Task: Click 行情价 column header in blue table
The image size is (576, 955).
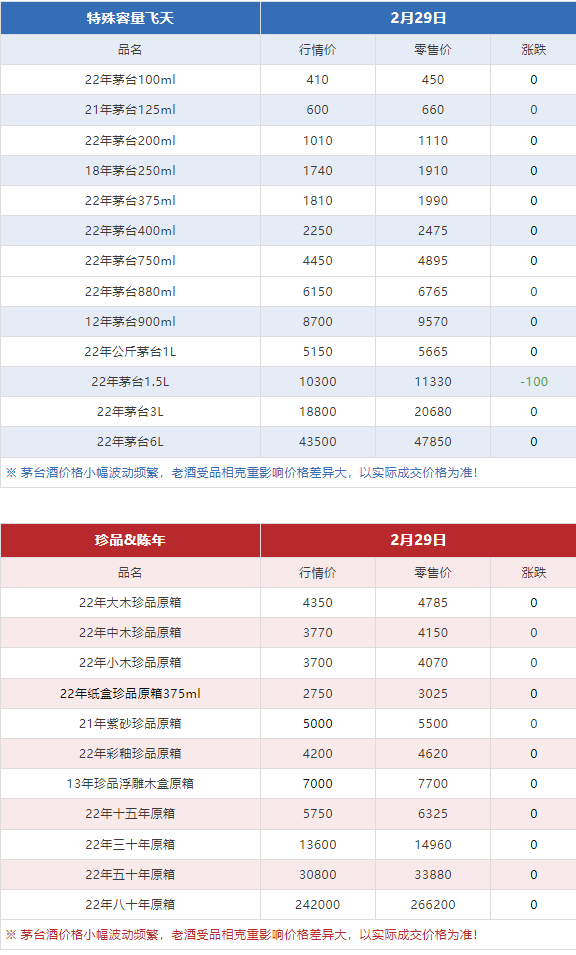Action: (318, 50)
